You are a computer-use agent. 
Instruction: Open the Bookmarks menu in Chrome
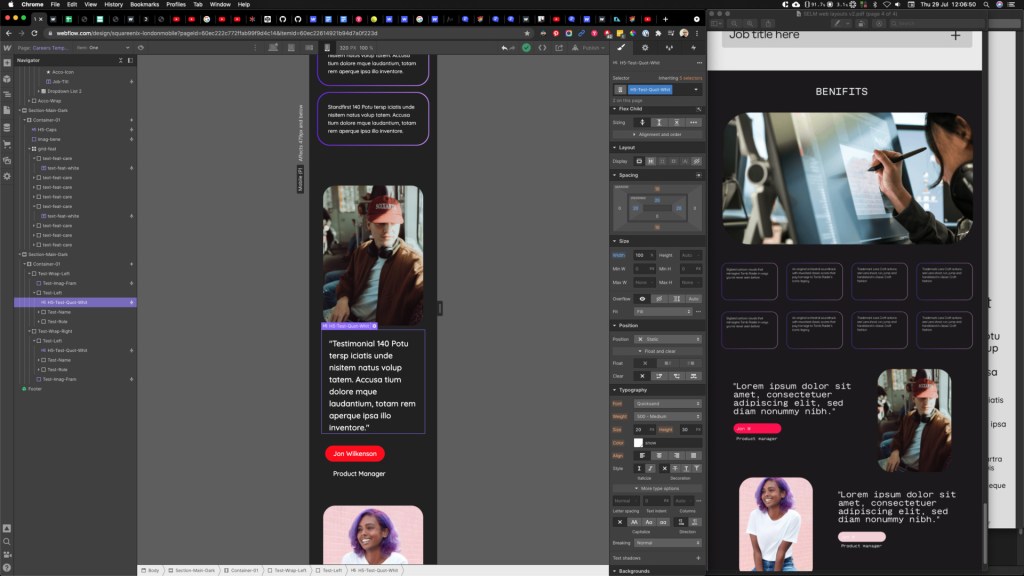[144, 5]
